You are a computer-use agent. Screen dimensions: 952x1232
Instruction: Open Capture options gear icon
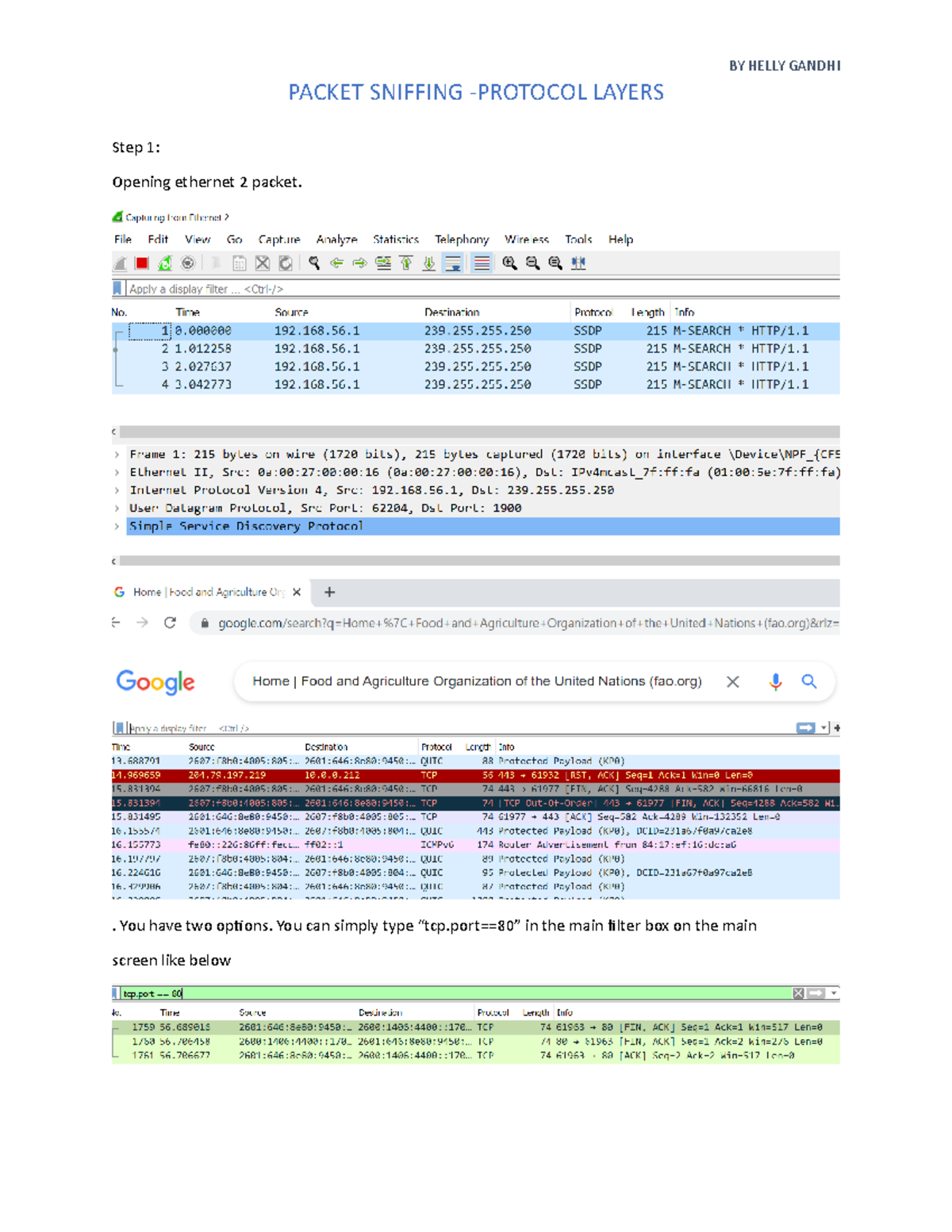[x=187, y=262]
